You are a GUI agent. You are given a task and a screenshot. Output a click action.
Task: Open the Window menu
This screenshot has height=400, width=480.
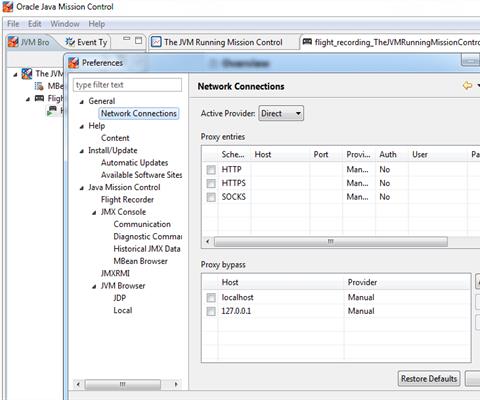pyautogui.click(x=65, y=24)
